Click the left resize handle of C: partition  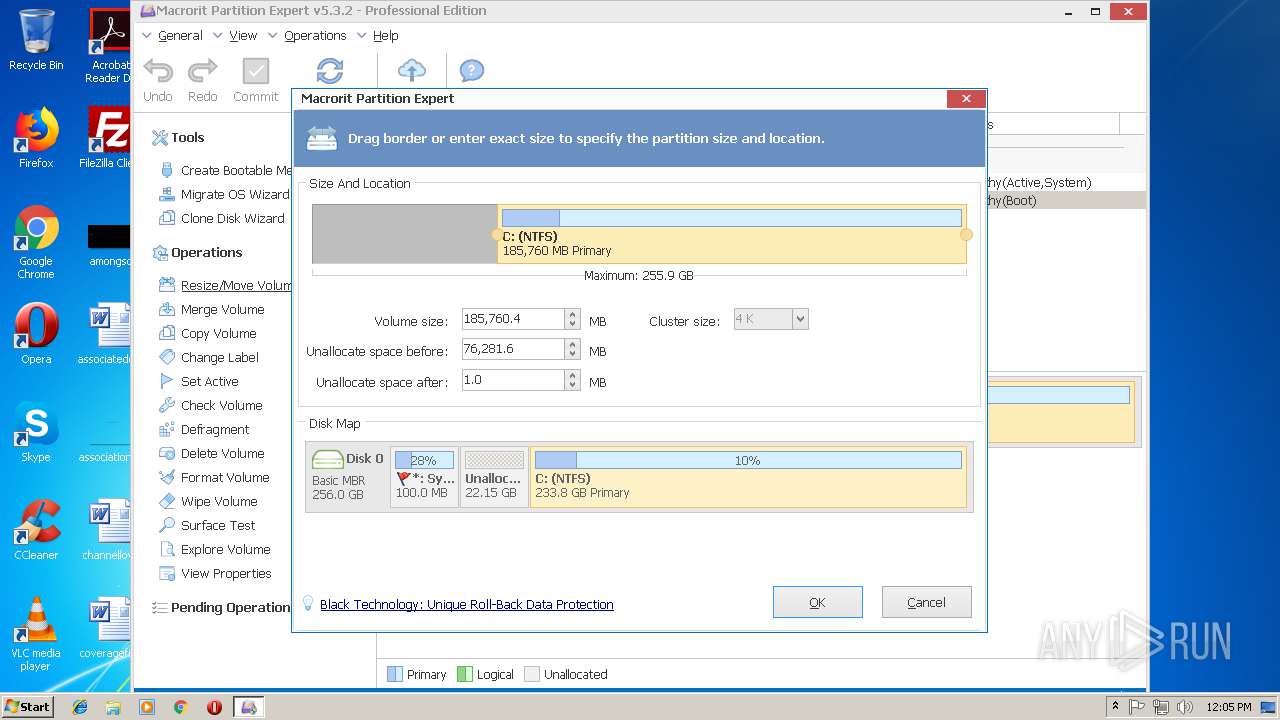[x=497, y=235]
